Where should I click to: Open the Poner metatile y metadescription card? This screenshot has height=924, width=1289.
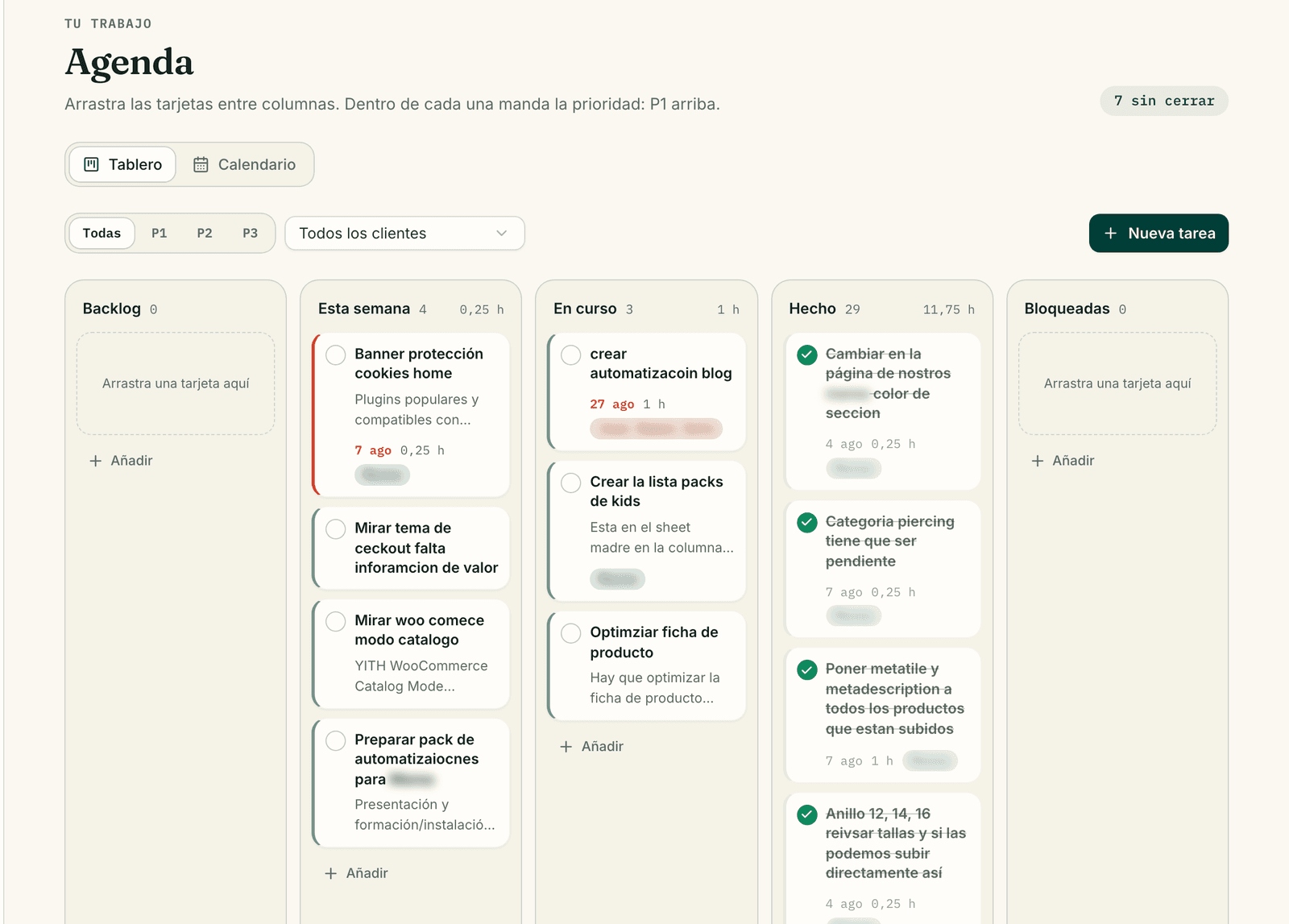coord(883,715)
